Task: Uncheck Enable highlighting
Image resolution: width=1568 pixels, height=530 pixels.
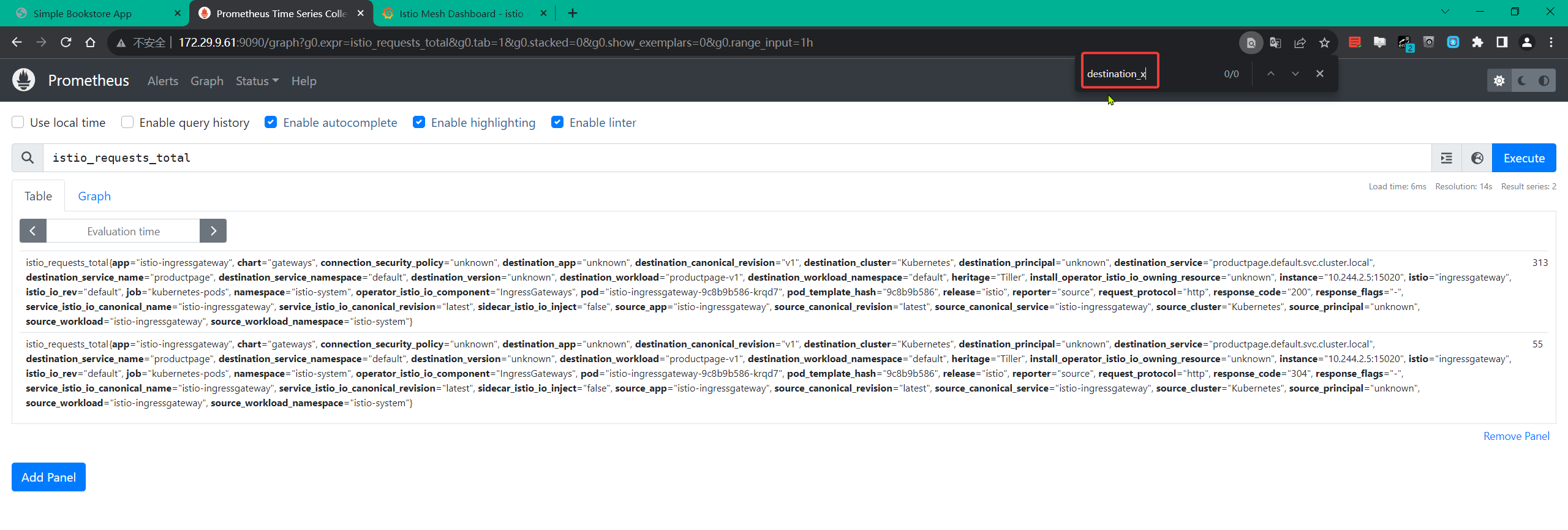Action: [419, 122]
